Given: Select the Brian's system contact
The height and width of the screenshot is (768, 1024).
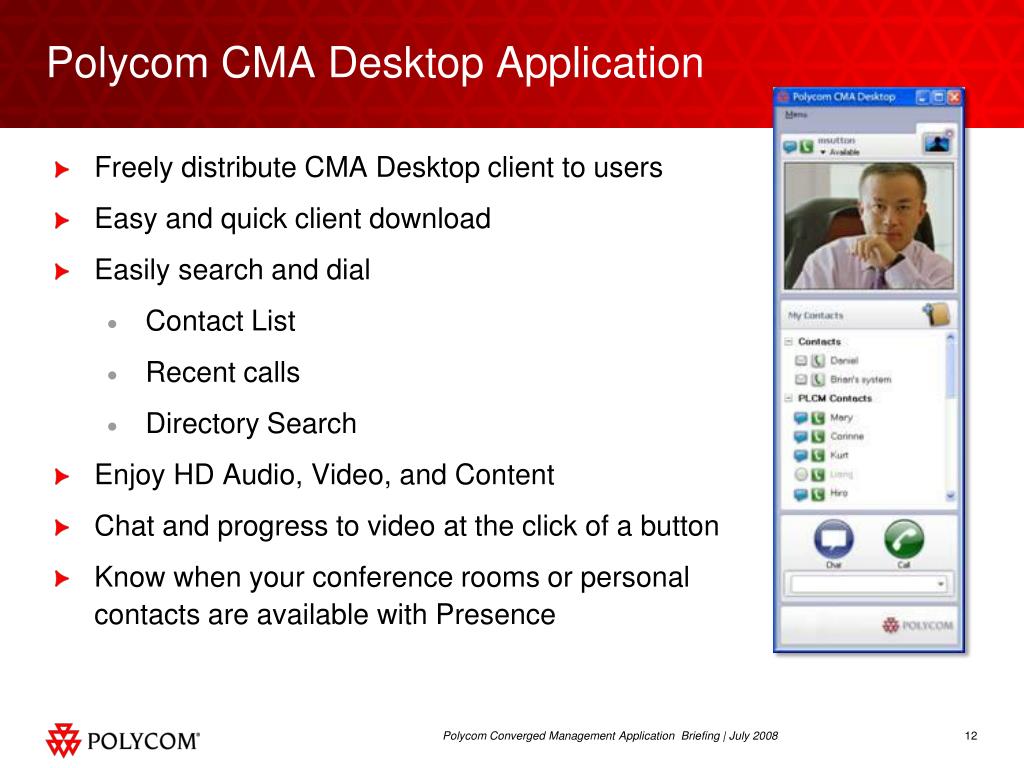Looking at the screenshot, I should point(861,379).
